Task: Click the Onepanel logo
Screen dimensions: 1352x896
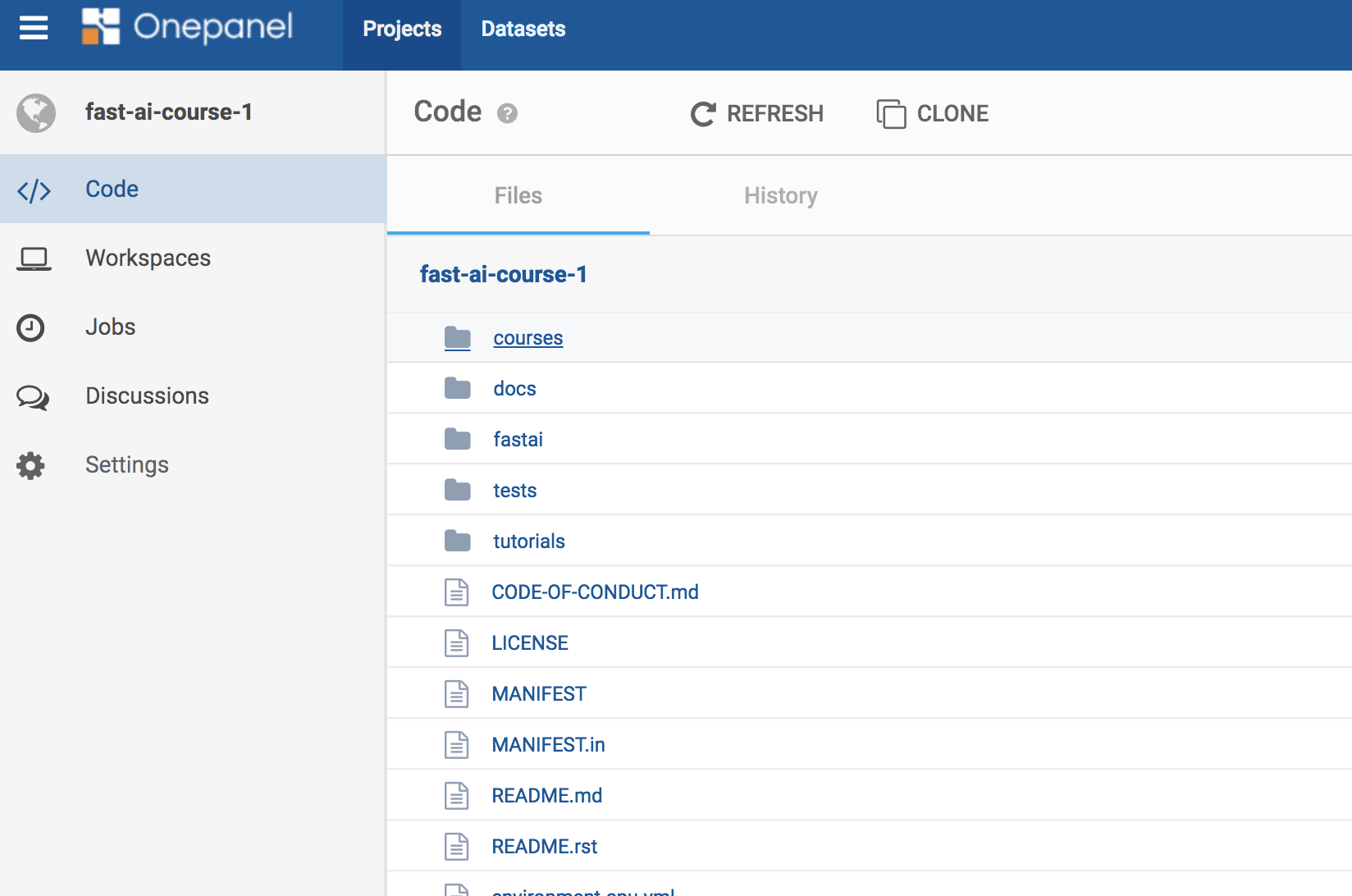Action: 187,27
